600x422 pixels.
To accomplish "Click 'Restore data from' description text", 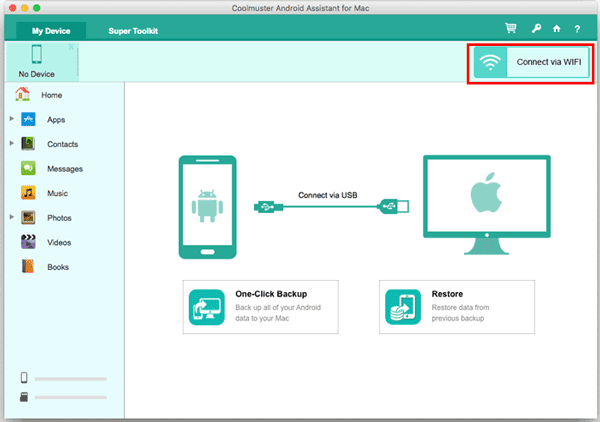I will 460,307.
